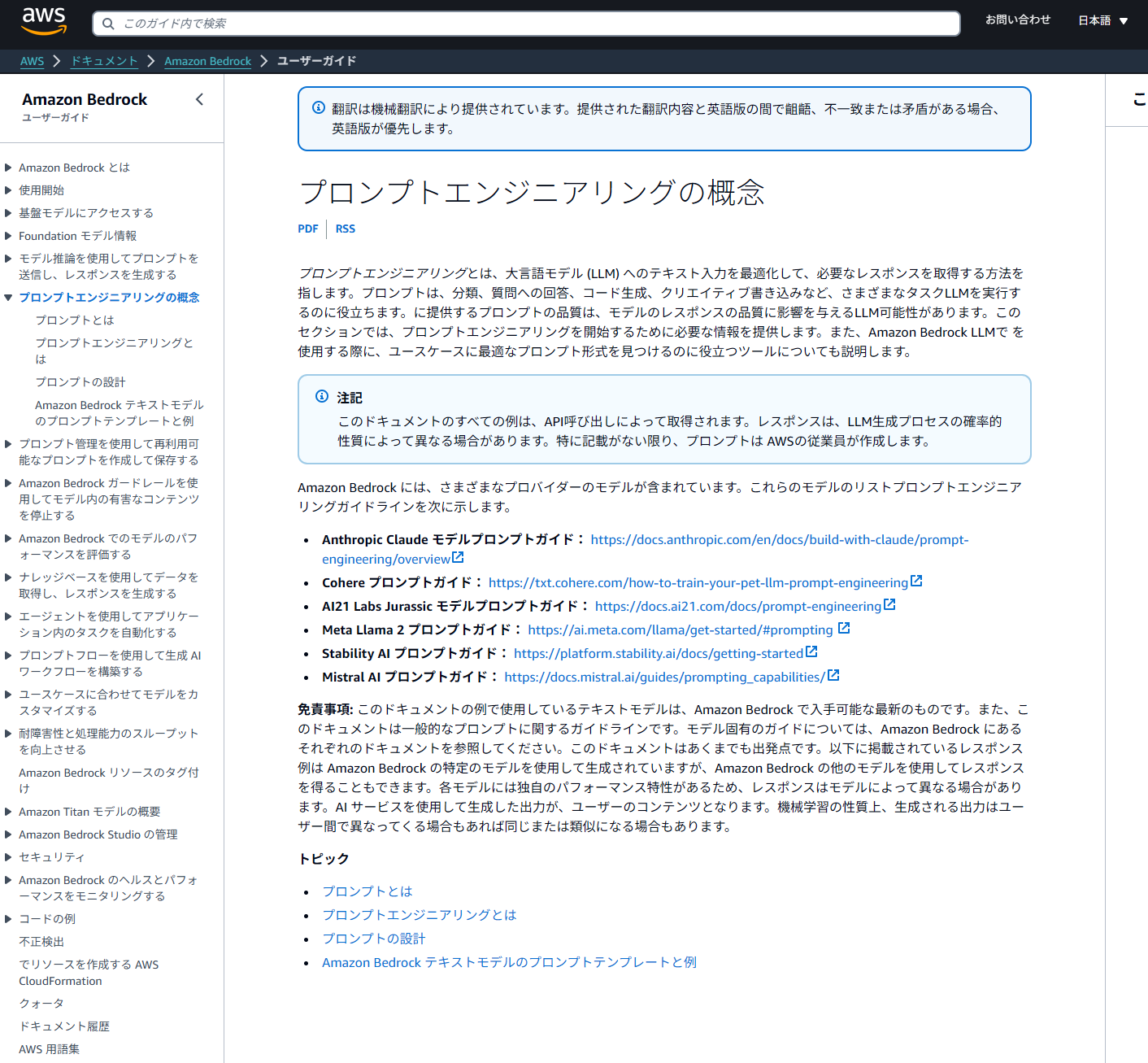The height and width of the screenshot is (1063, 1148).
Task: Click the info icon in translation notice
Action: click(319, 107)
